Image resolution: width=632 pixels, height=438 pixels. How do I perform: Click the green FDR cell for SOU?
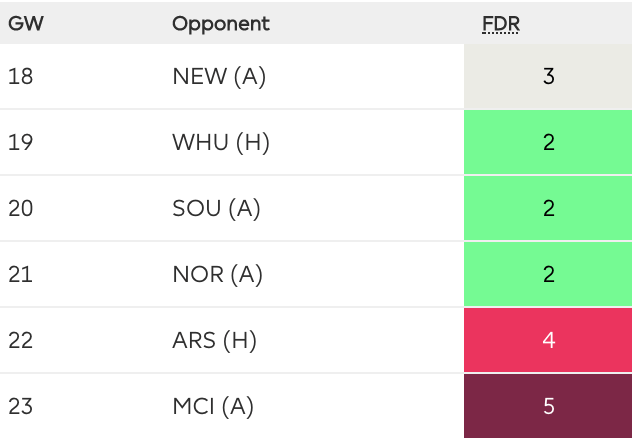(548, 208)
